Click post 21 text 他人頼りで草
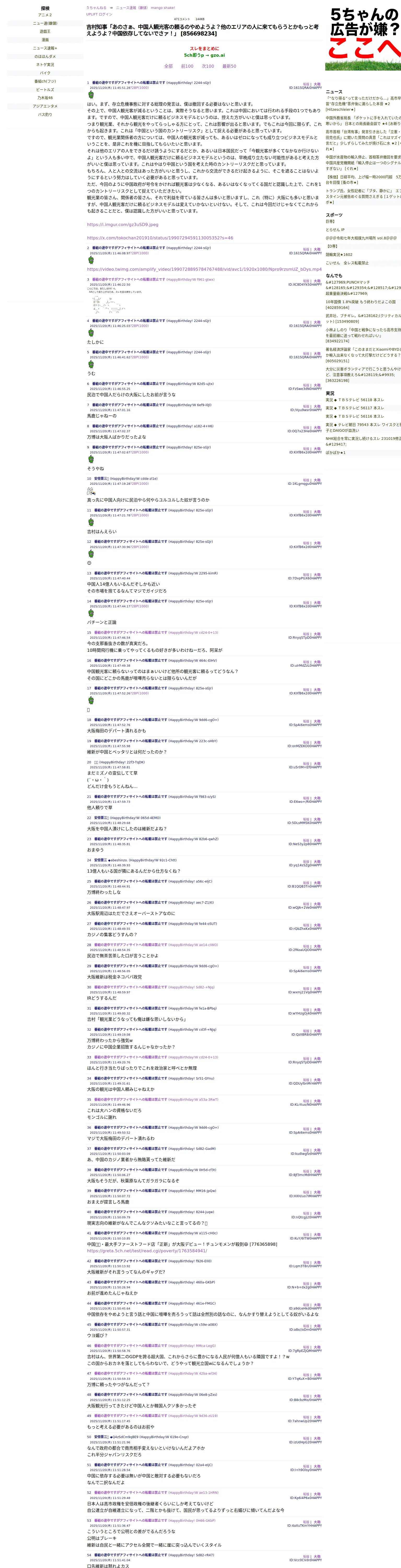Screen dimensions: 401x1568 pyautogui.click(x=99, y=808)
